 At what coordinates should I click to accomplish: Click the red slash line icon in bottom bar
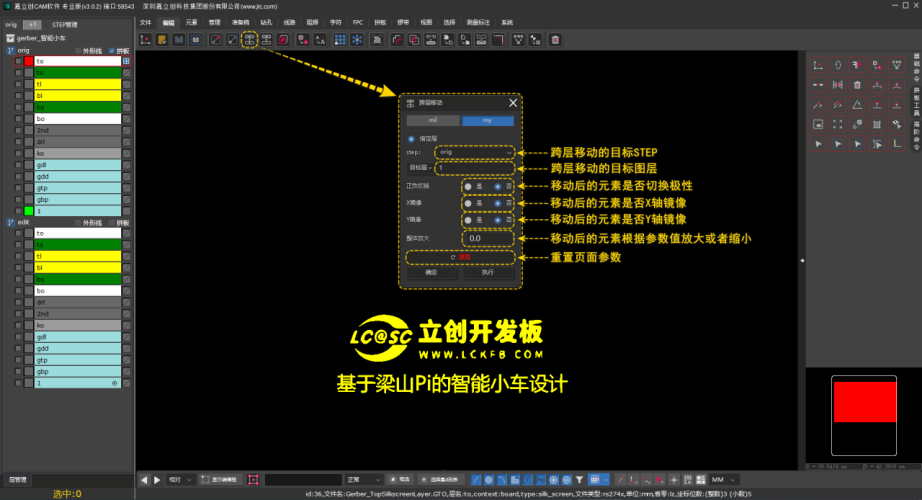[x=620, y=480]
